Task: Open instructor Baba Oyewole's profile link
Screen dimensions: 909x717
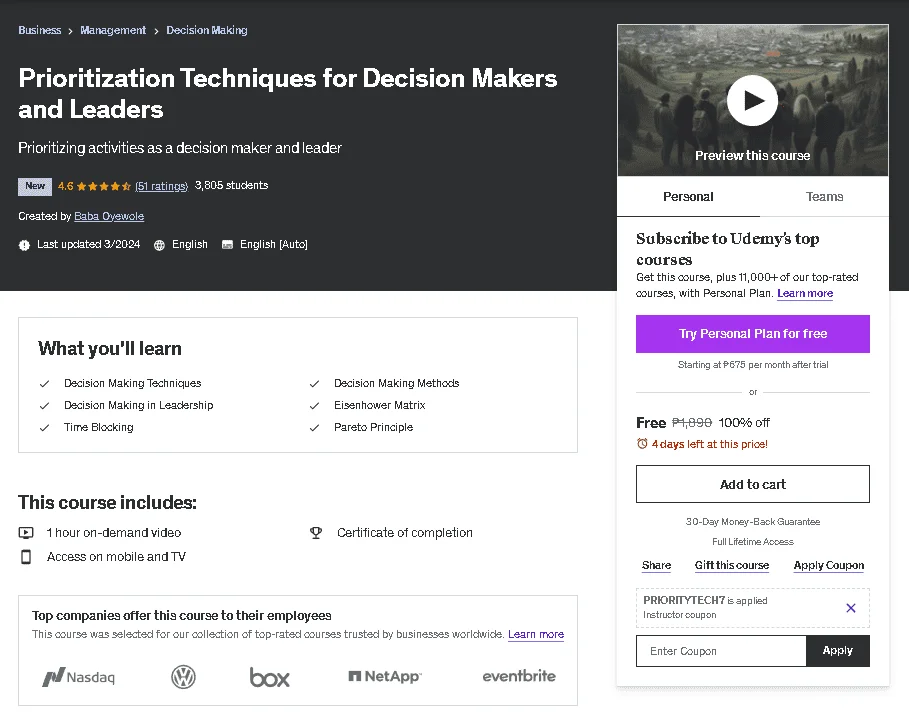Action: pos(109,216)
